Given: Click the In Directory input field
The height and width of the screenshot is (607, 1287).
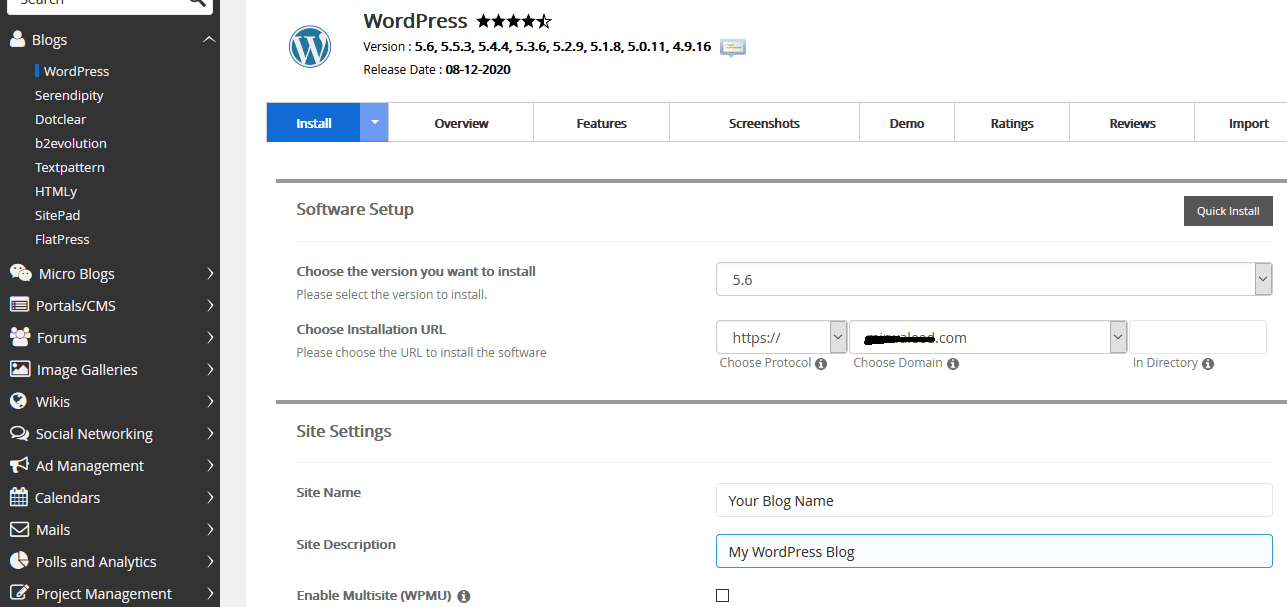Looking at the screenshot, I should point(1198,337).
